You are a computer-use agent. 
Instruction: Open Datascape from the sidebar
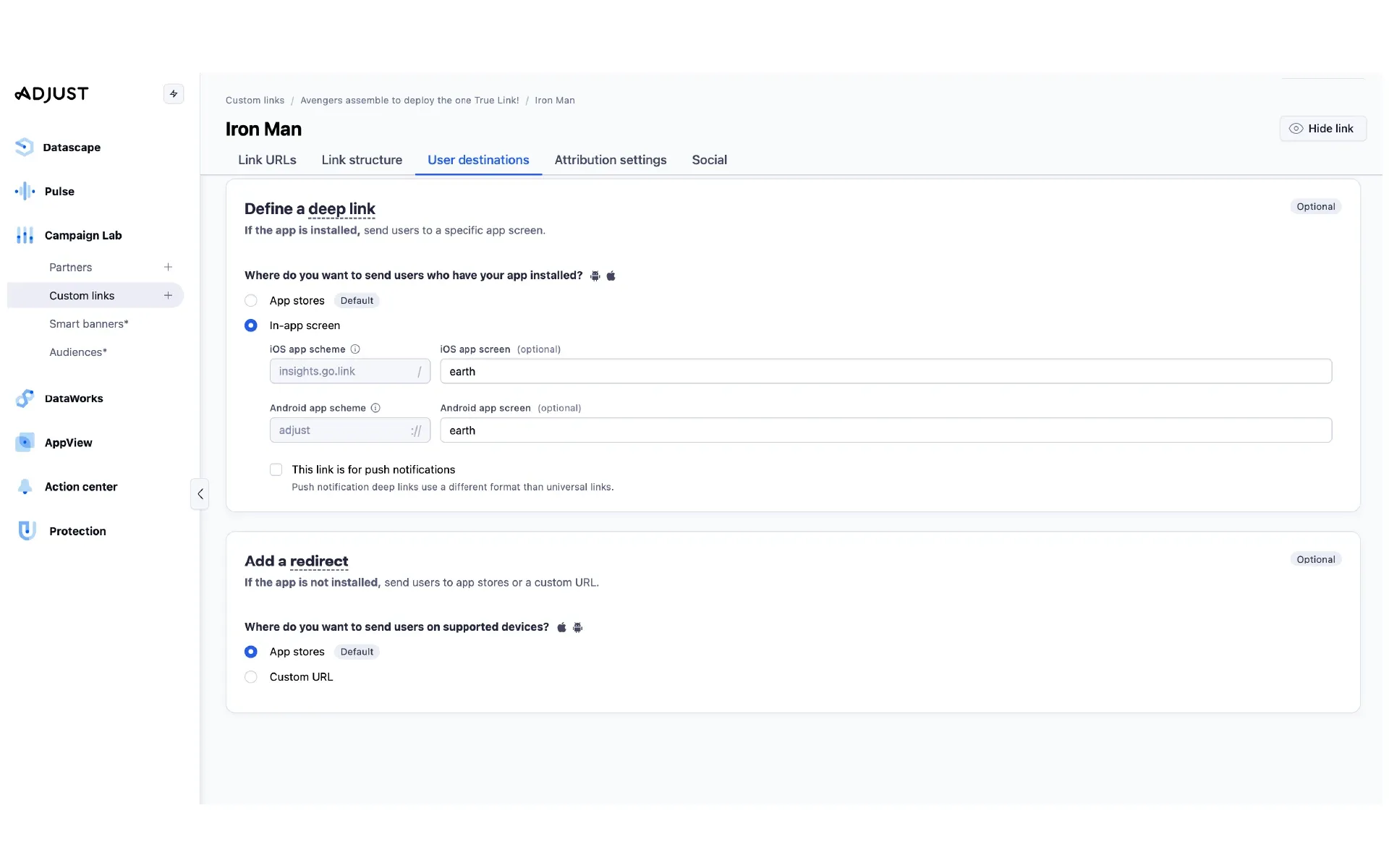(26, 147)
